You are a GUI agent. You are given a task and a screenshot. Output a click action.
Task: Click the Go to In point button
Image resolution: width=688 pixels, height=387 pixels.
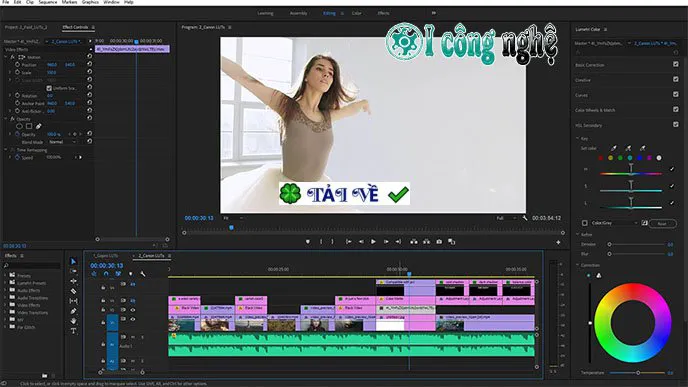click(x=348, y=242)
